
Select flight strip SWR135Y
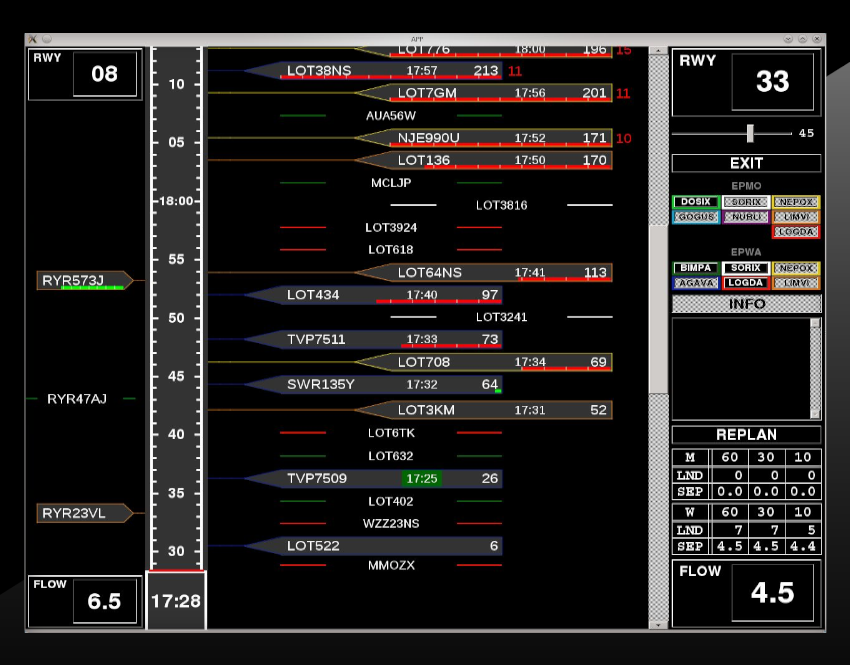coord(380,384)
